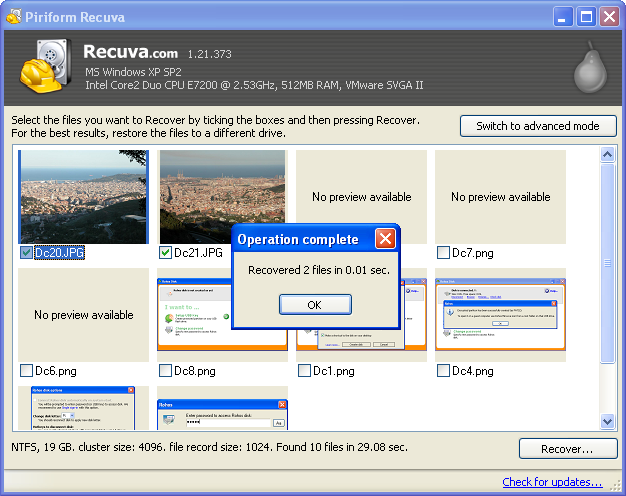Click the window resize grip in corner
This screenshot has width=626, height=496.
pos(617,485)
